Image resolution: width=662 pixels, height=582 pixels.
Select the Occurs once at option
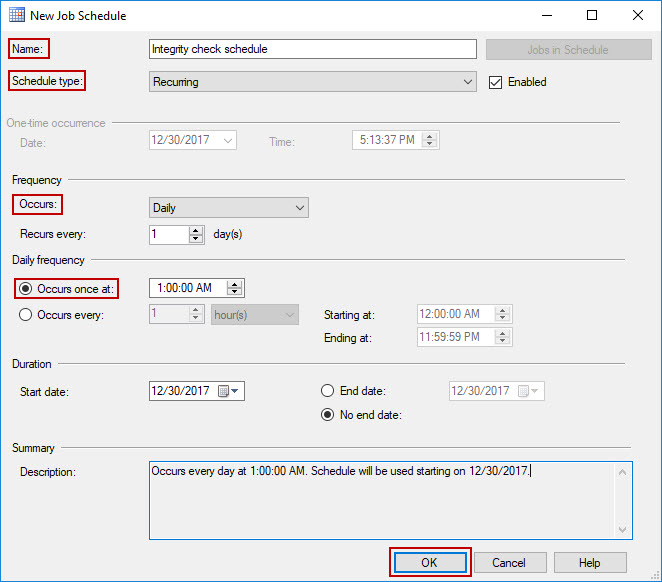[26, 289]
